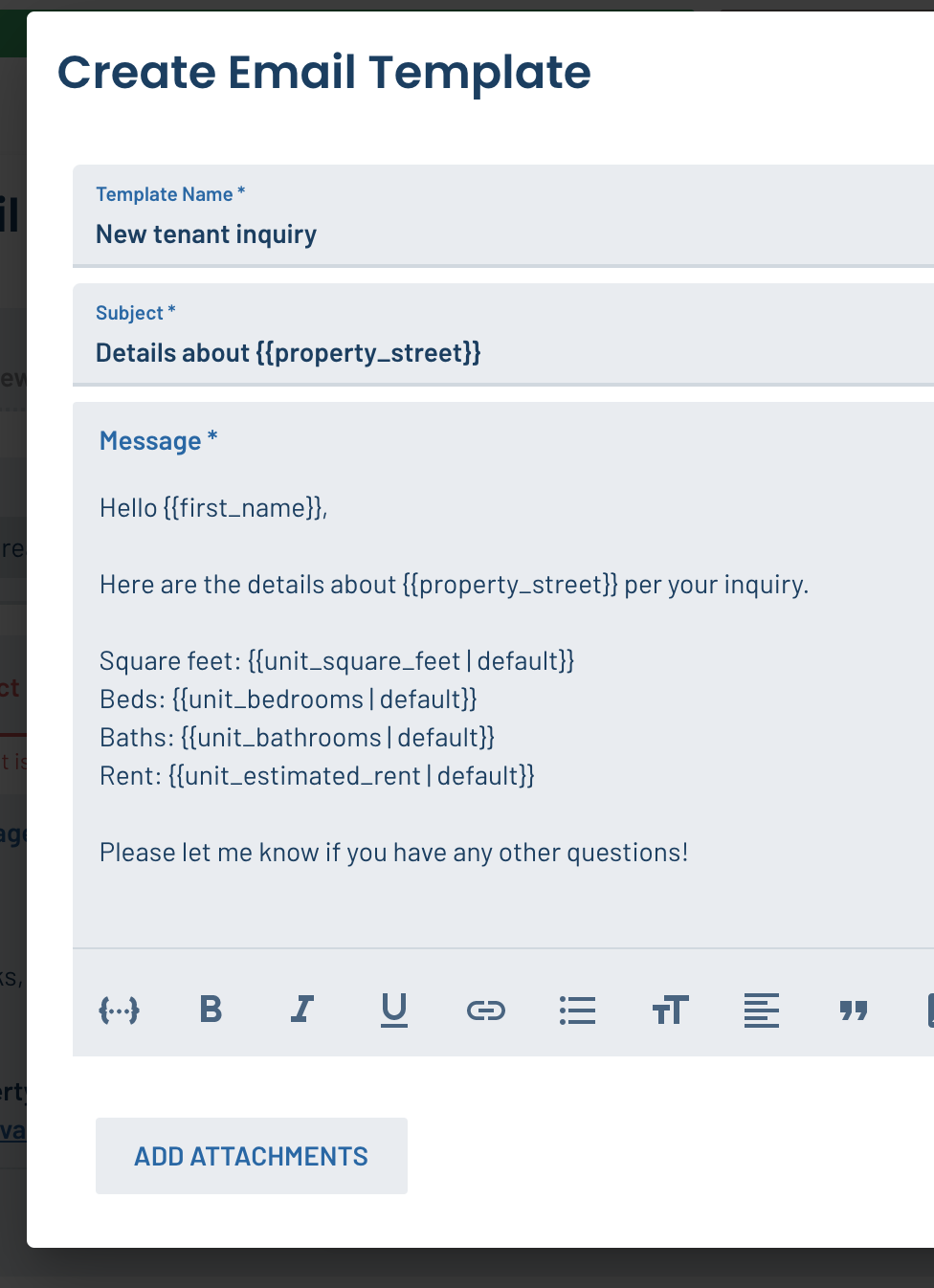
Task: Click the 'Message *' label
Action: pyautogui.click(x=159, y=441)
